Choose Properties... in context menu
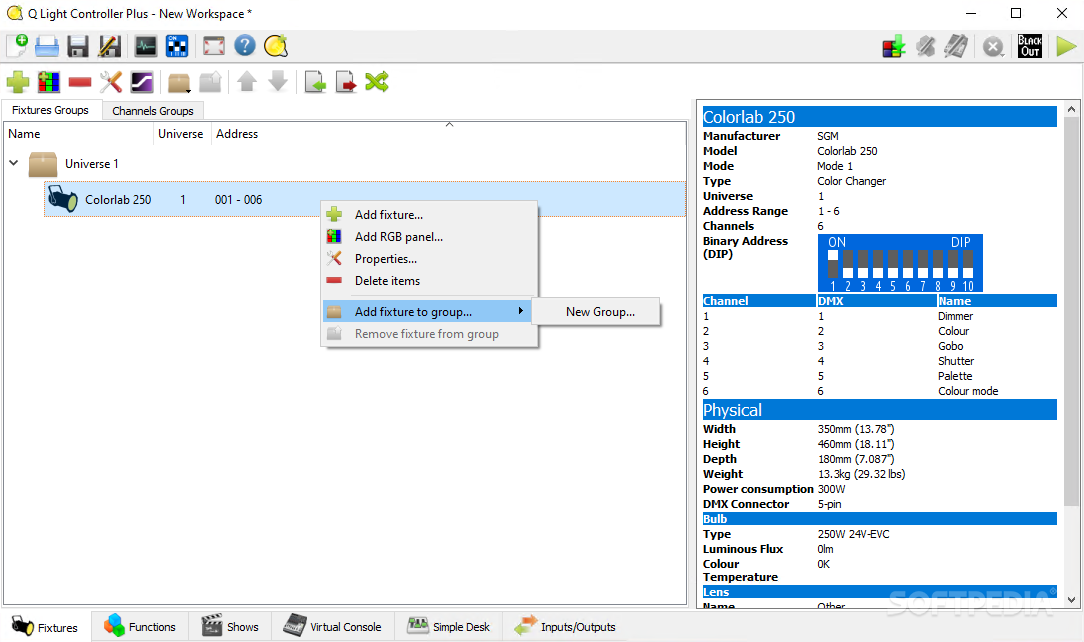The width and height of the screenshot is (1084, 642). (429, 259)
